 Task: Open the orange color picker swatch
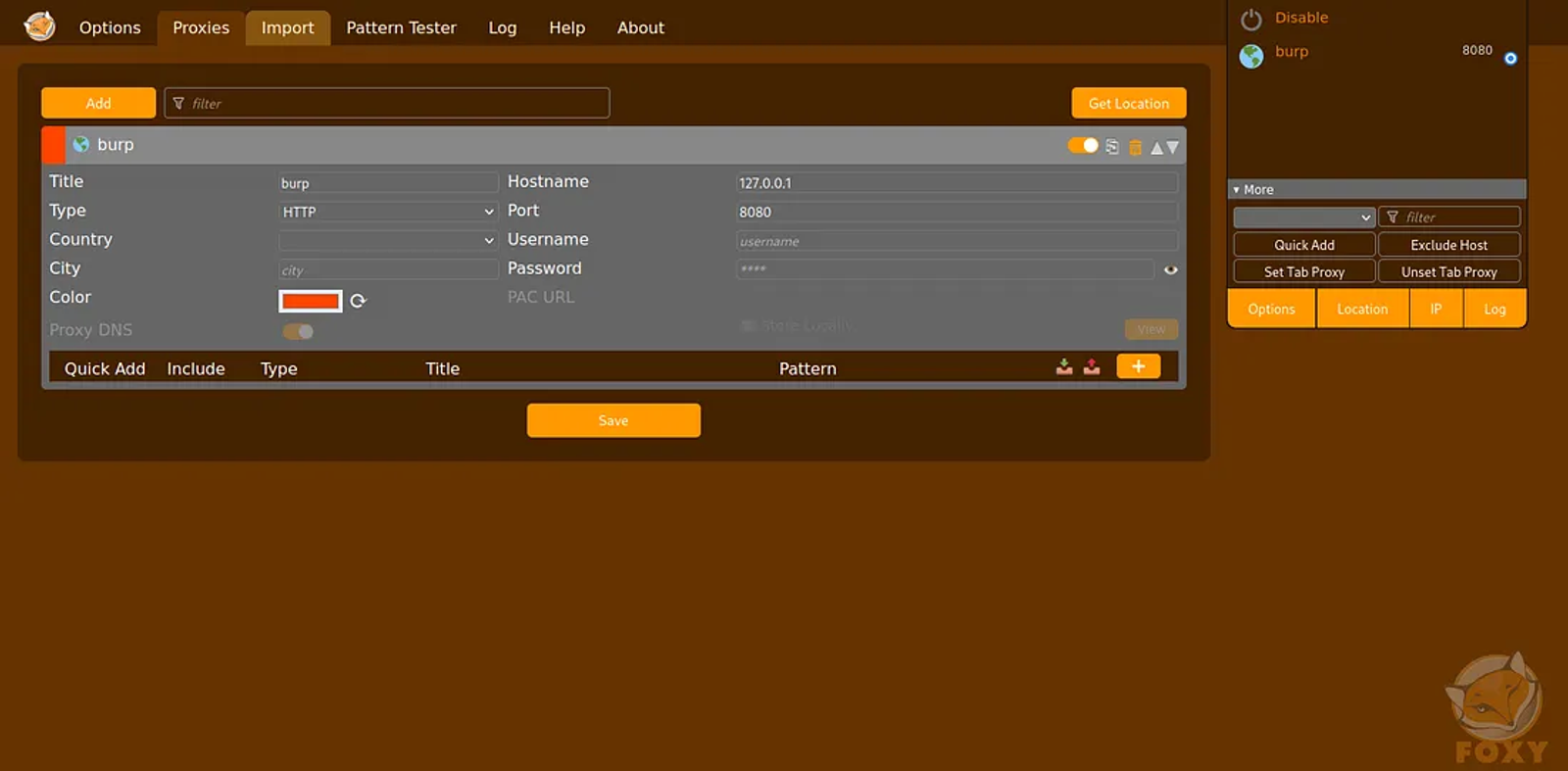311,301
